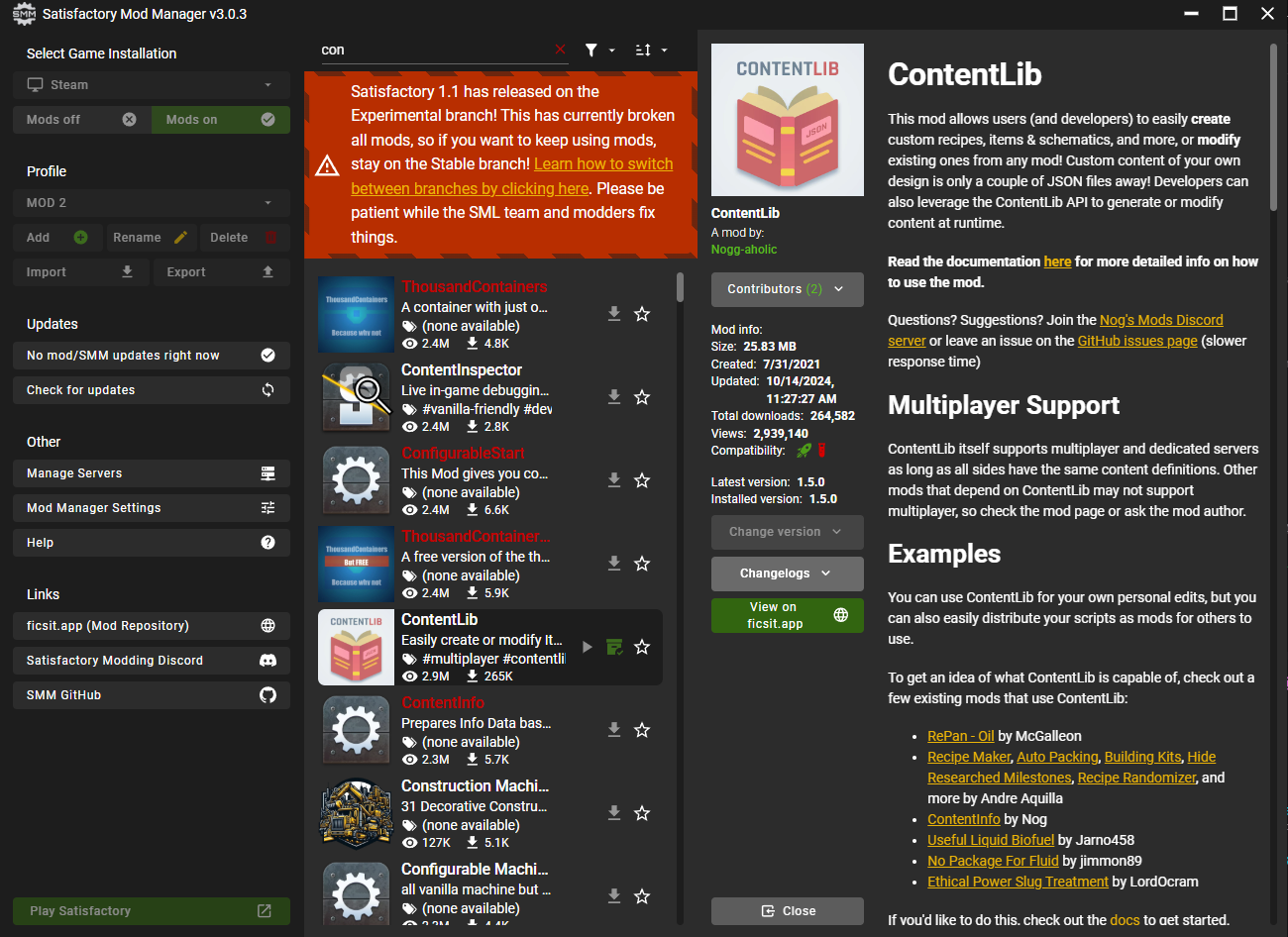Open the Auto Packing link

(x=1057, y=757)
